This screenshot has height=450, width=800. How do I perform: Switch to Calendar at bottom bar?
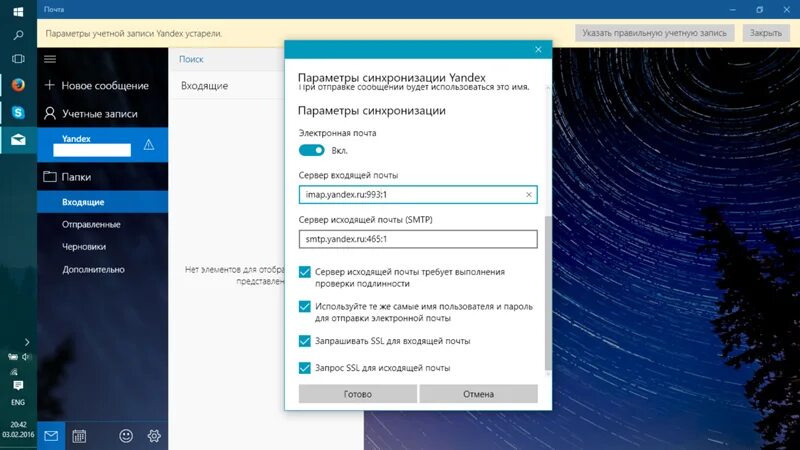(79, 436)
